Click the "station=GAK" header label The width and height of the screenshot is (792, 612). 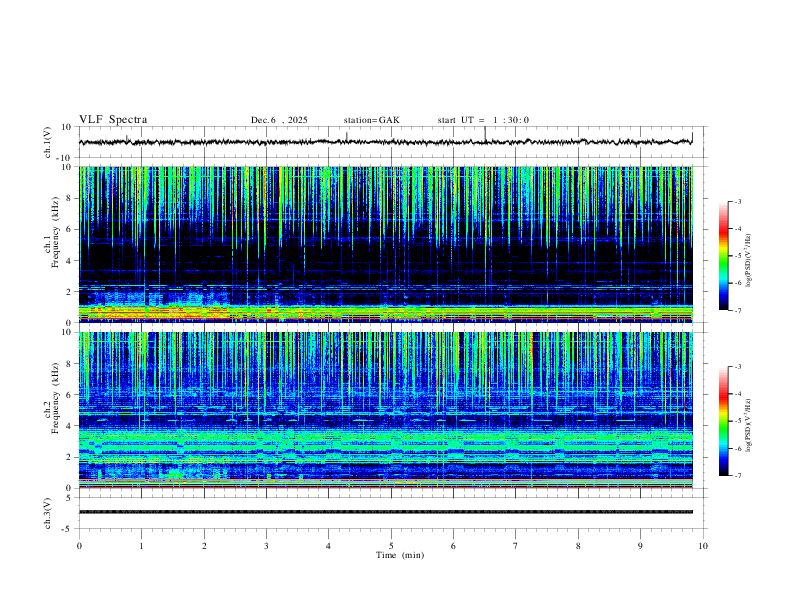[371, 120]
